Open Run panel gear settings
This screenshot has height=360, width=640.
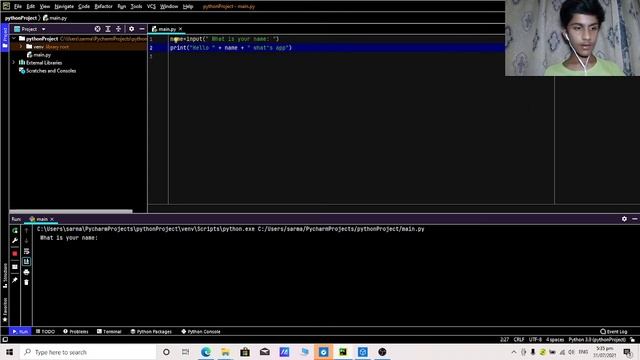click(x=624, y=219)
